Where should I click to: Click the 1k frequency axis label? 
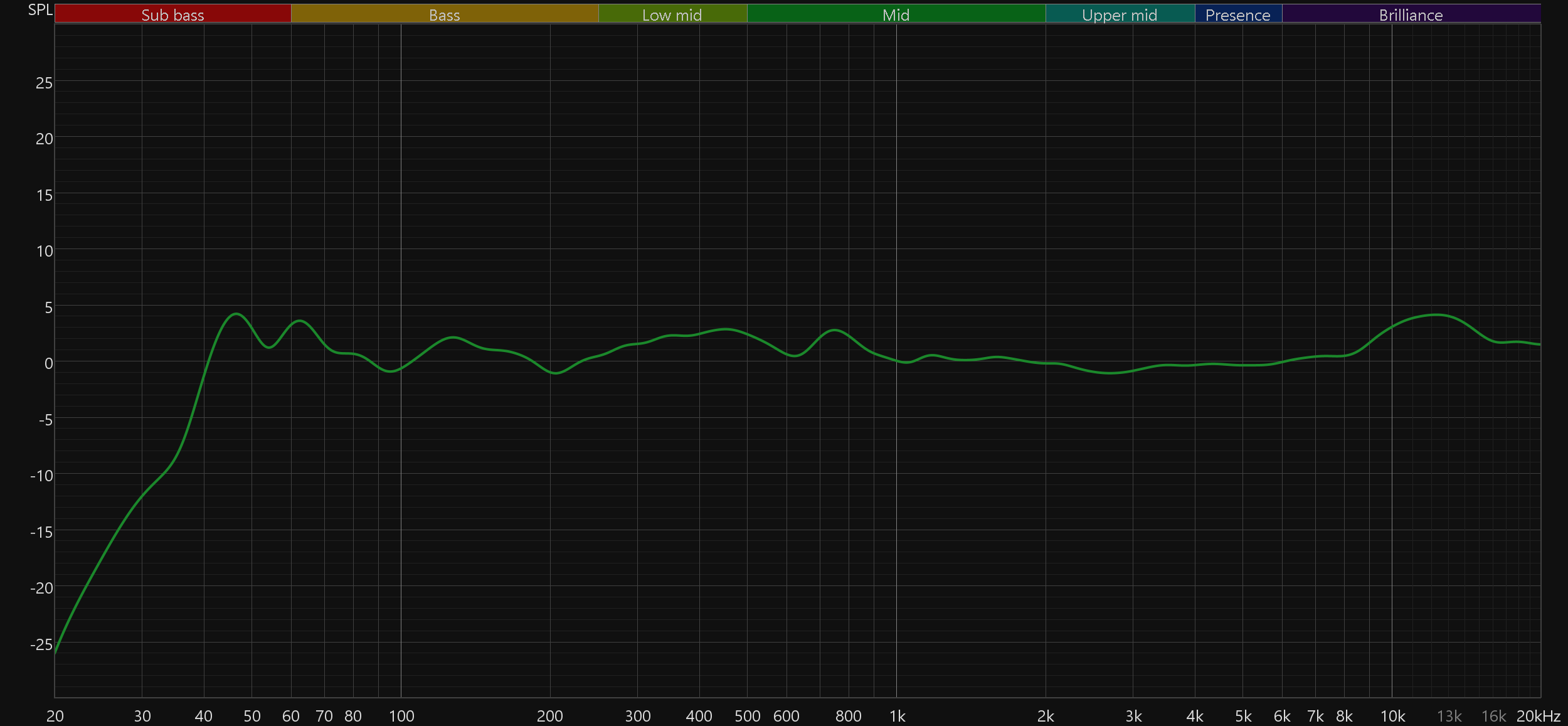tap(897, 716)
